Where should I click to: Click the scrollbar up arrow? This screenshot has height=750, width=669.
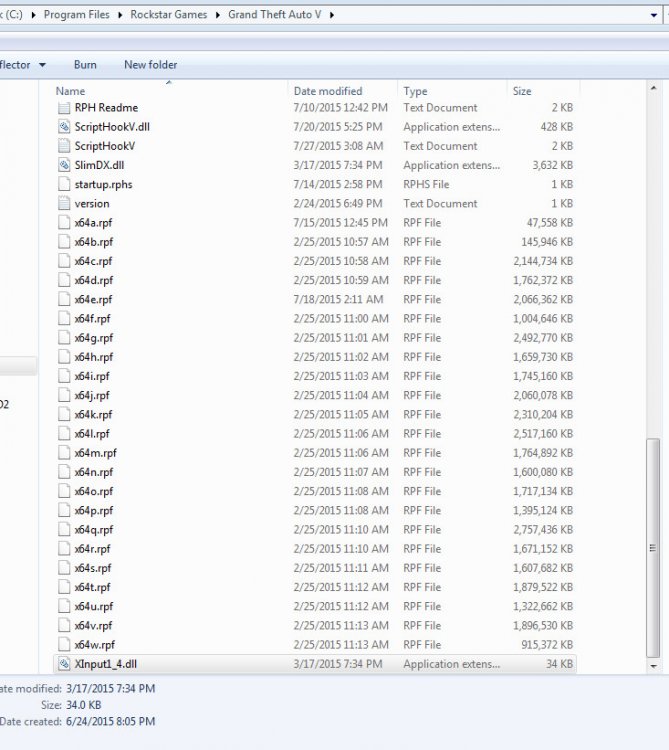(653, 88)
